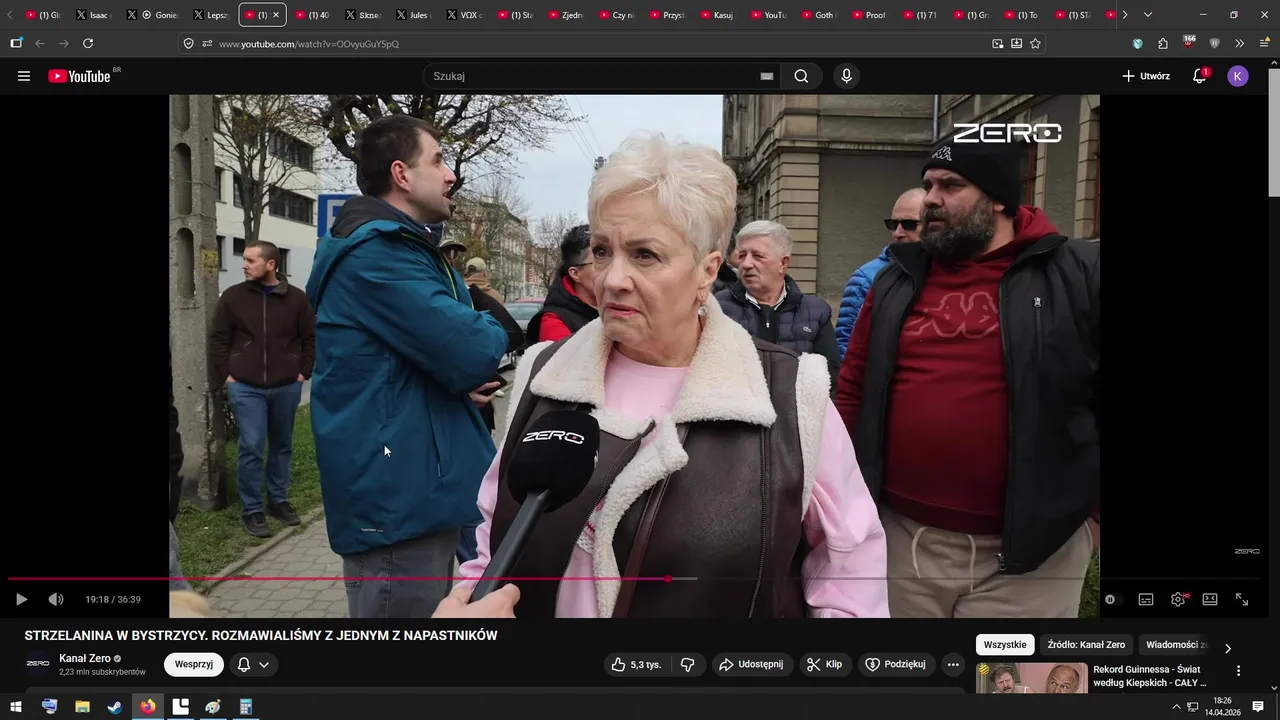Open the Kanał Zero channel name link
Viewport: 1280px width, 720px height.
(85, 658)
